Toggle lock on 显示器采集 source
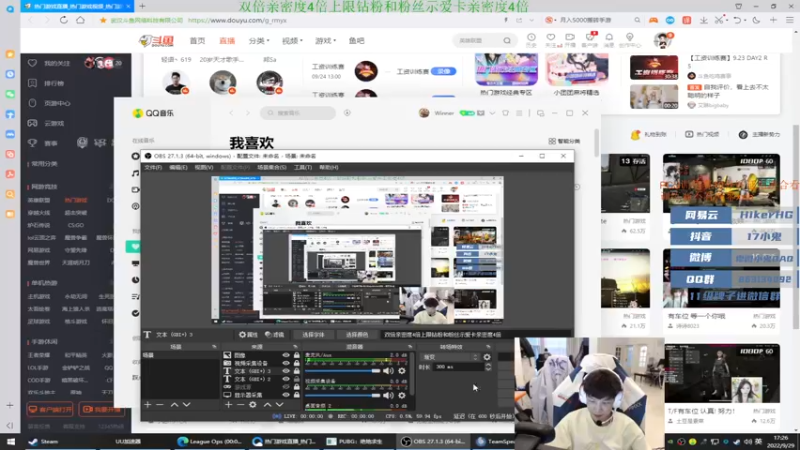This screenshot has width=800, height=450. click(x=296, y=395)
